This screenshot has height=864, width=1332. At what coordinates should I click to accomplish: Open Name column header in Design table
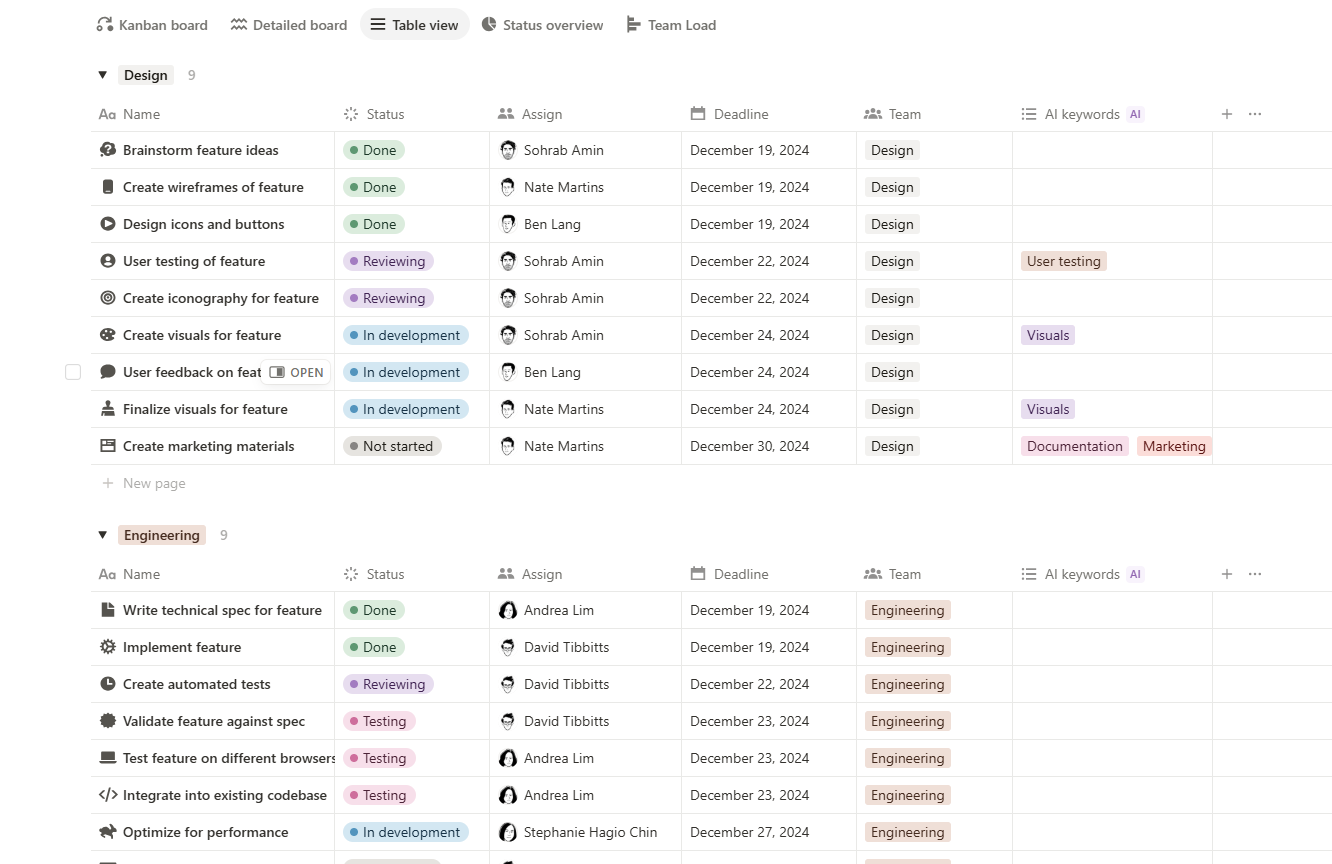pos(212,114)
